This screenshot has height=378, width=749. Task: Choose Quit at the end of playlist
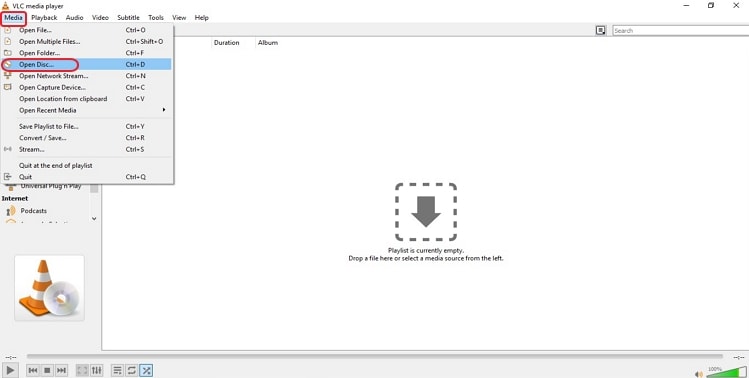tap(87, 166)
